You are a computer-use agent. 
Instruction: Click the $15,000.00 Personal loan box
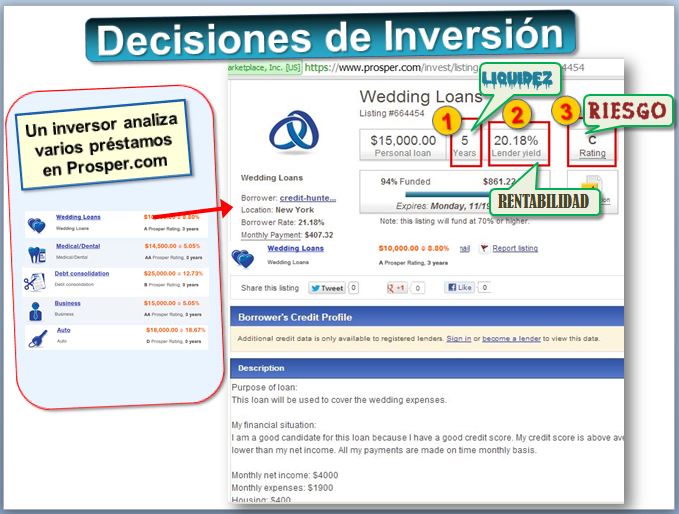(x=403, y=145)
